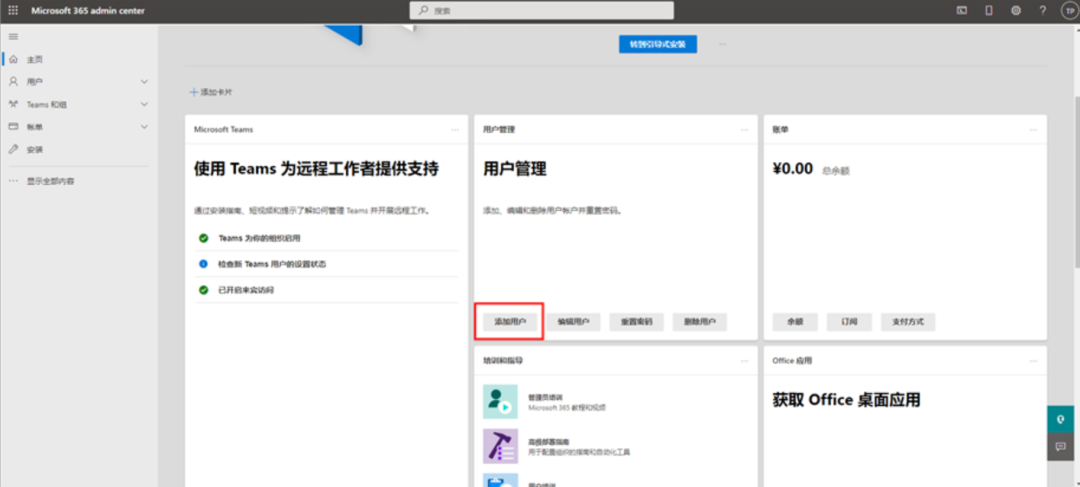
Task: Click the person icon beside 用户
Action: tap(13, 81)
